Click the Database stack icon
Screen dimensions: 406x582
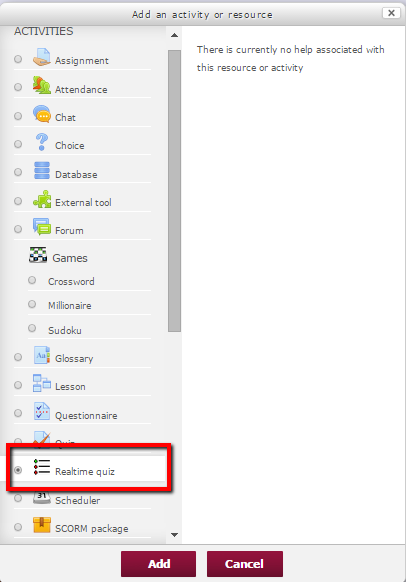[42, 171]
